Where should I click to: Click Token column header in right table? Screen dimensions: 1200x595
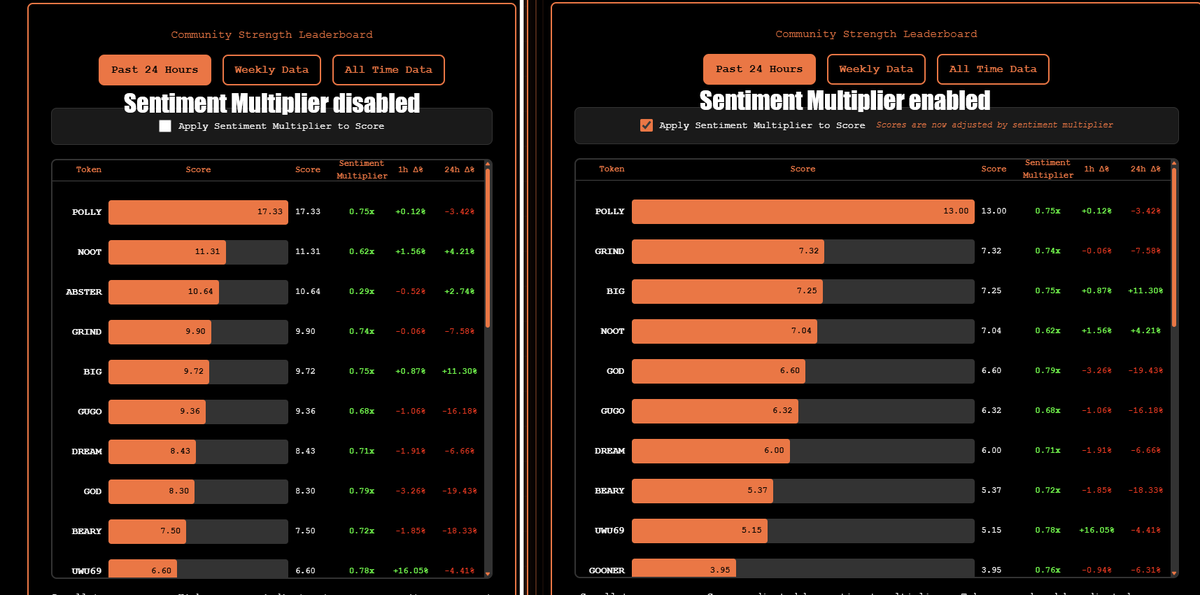click(612, 169)
